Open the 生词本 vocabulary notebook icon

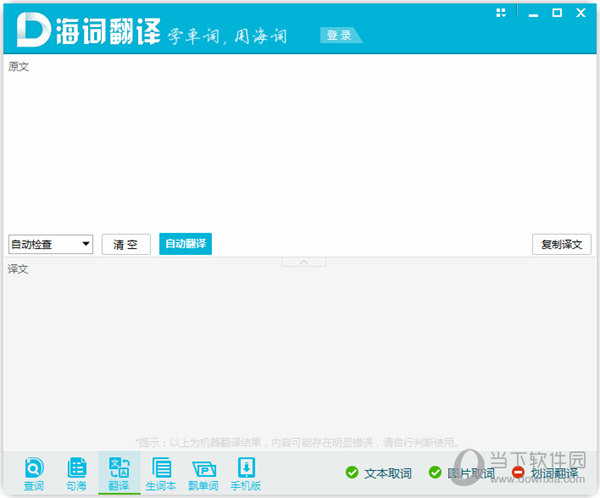tap(161, 473)
